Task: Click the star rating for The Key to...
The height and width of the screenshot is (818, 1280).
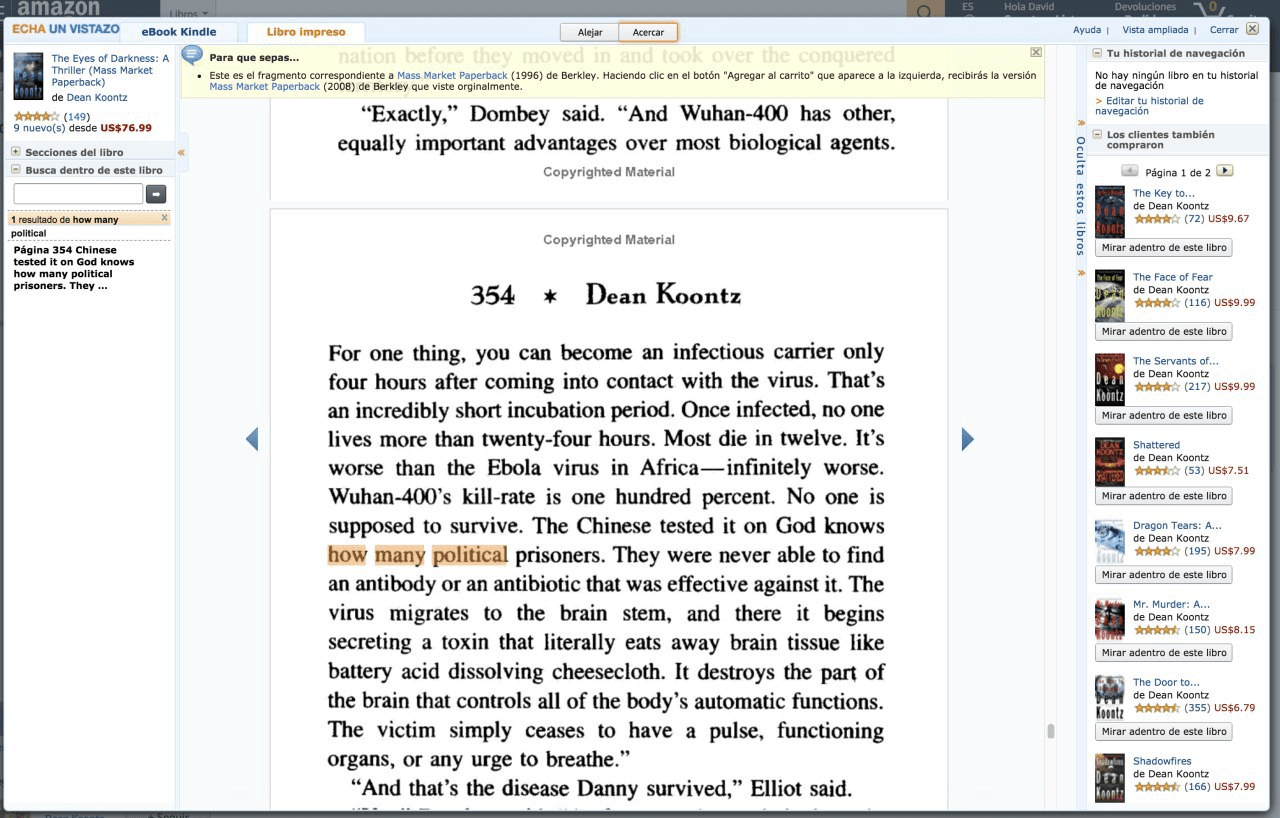Action: [x=1156, y=218]
